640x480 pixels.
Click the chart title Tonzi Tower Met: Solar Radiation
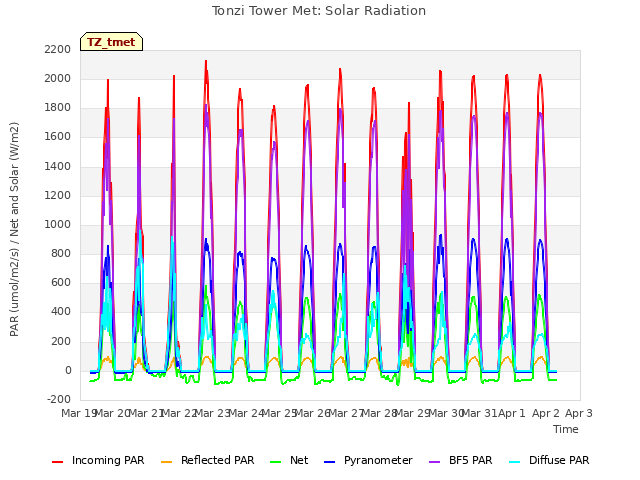(x=319, y=11)
